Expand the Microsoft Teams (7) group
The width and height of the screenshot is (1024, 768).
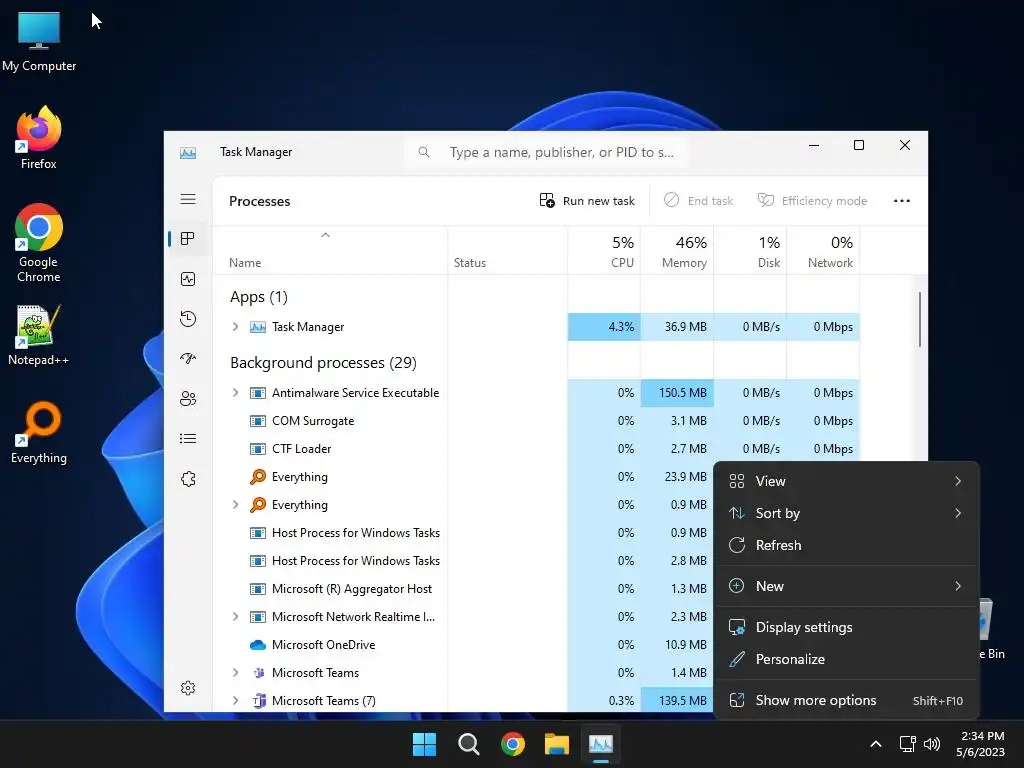236,701
